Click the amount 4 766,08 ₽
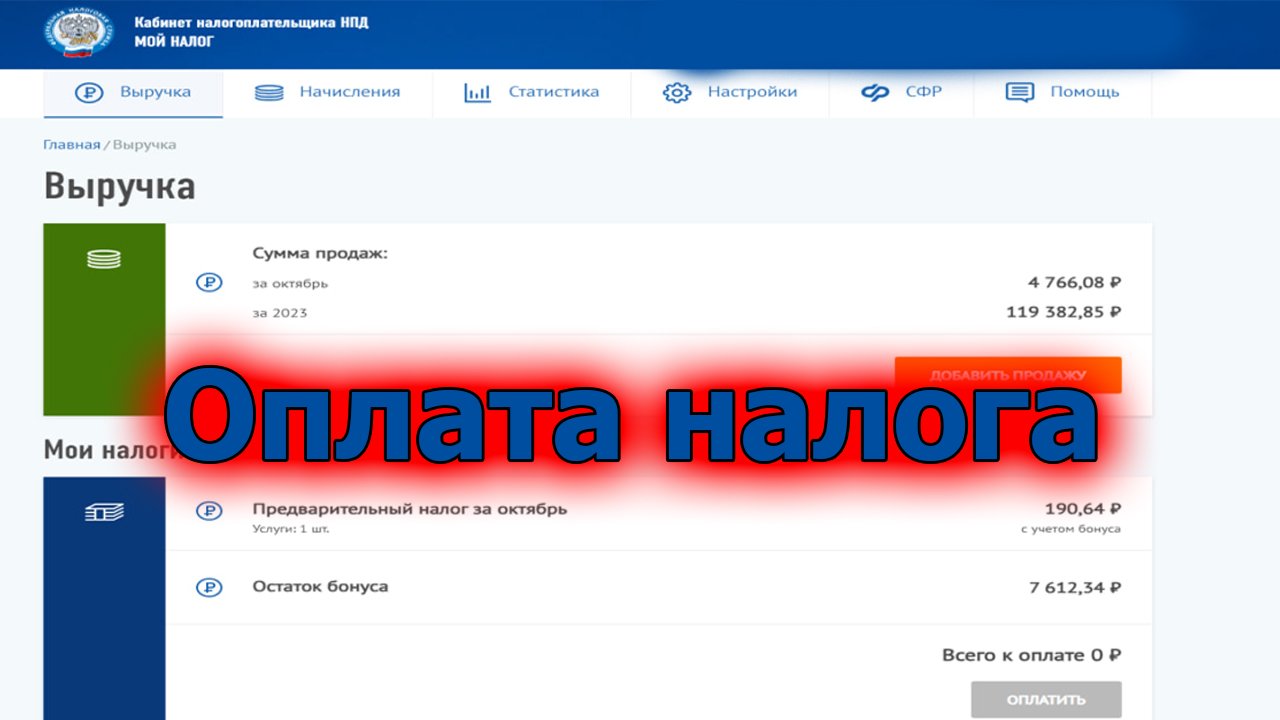The height and width of the screenshot is (720, 1280). tap(1074, 283)
